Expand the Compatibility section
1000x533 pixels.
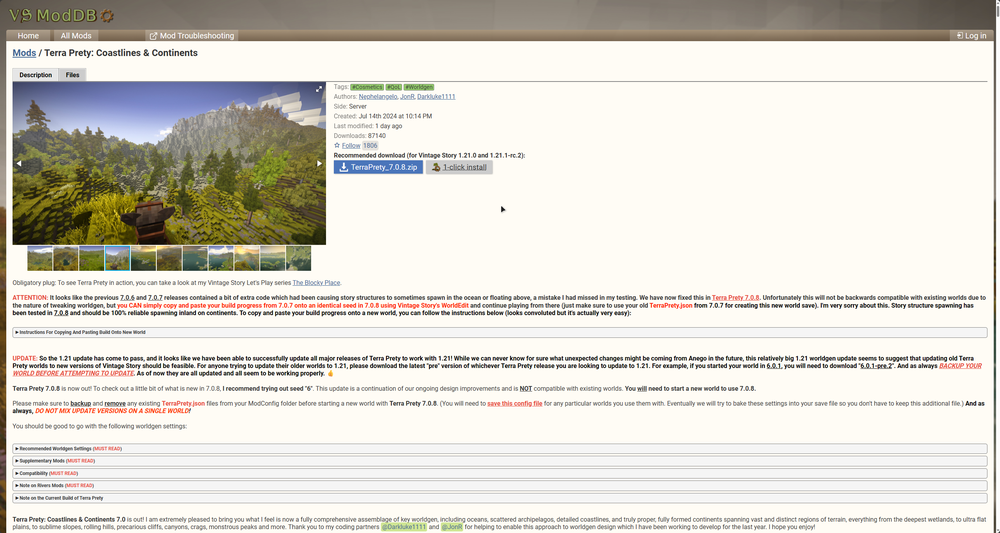click(x=500, y=473)
